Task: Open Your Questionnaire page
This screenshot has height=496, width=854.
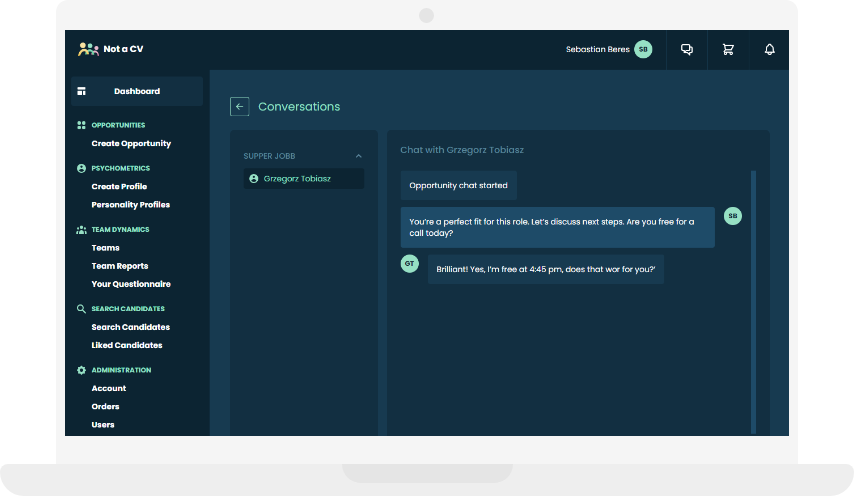Action: 130,284
